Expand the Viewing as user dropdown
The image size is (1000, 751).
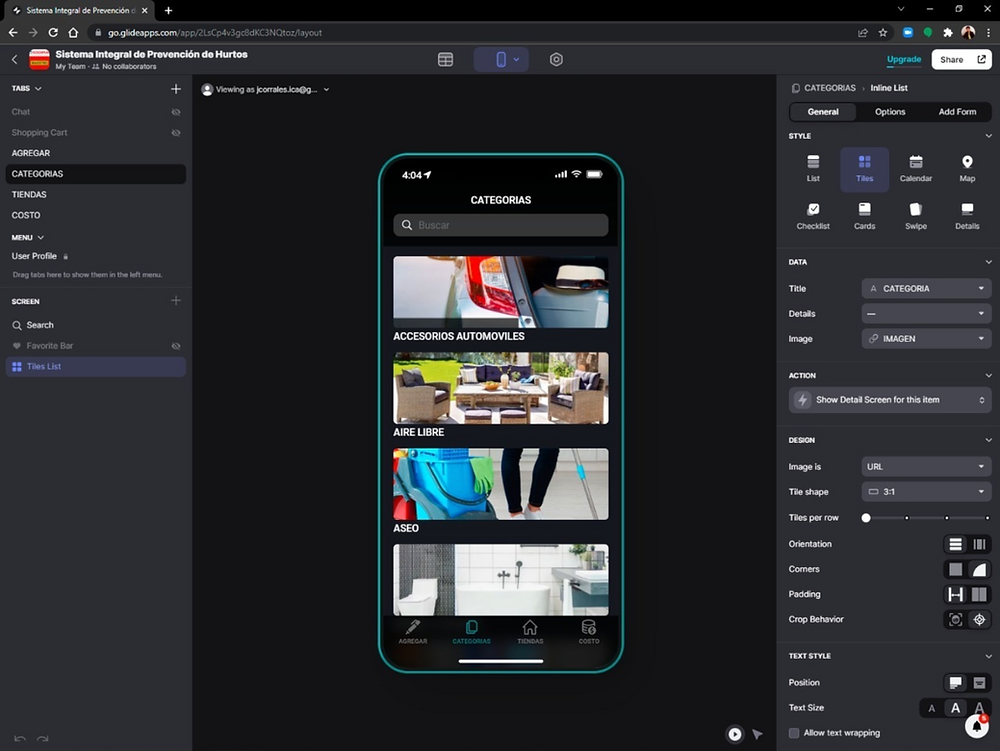(265, 90)
